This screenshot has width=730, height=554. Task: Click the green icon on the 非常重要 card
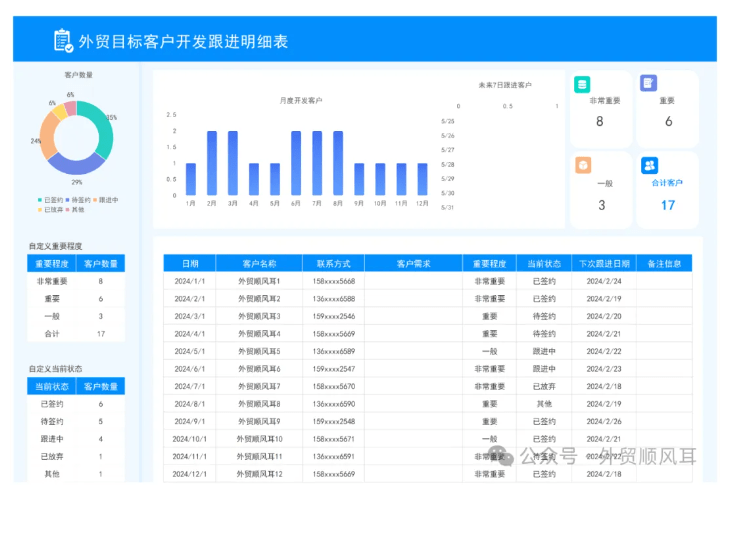[582, 85]
